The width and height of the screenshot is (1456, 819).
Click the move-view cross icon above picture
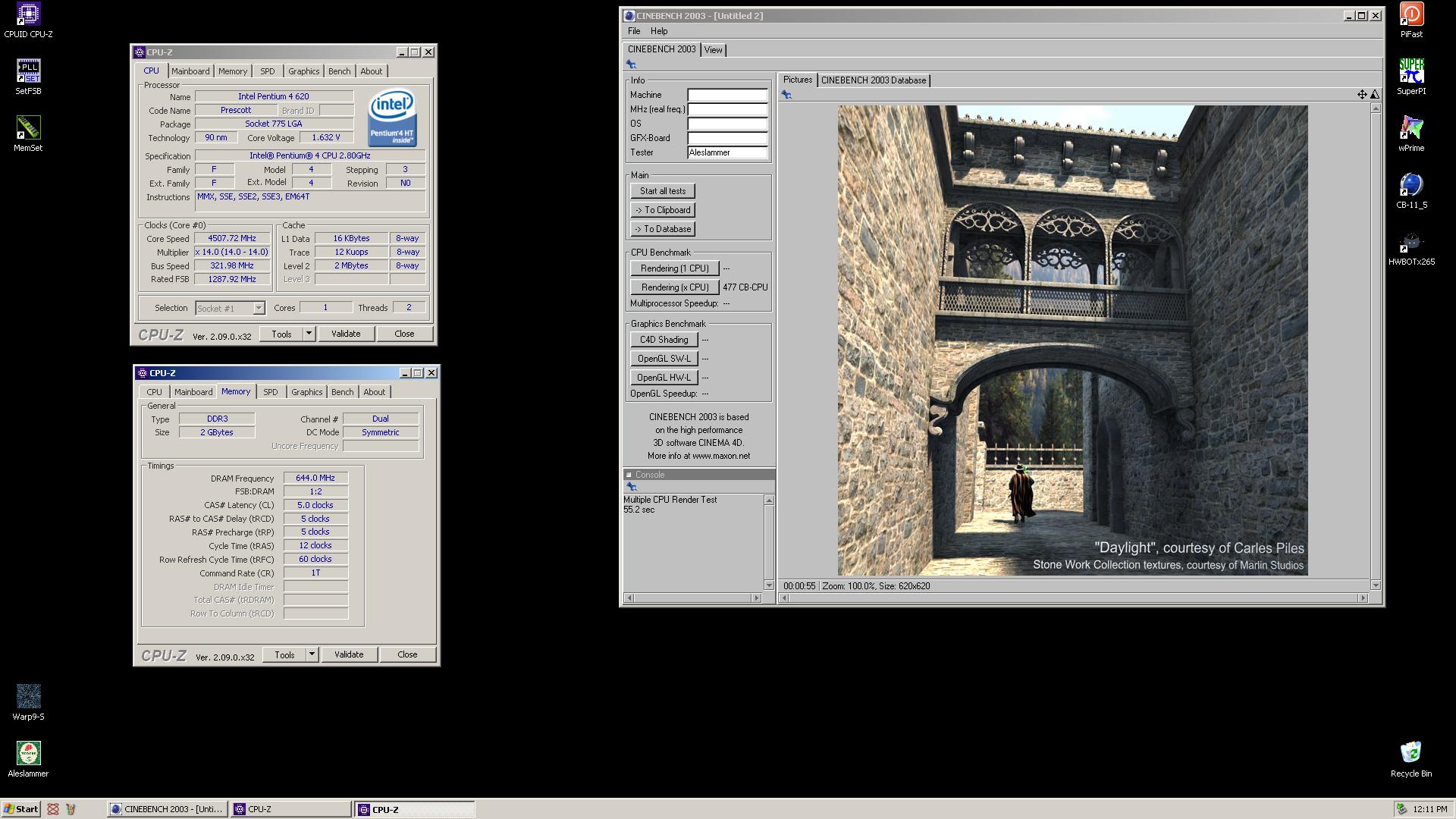1362,94
